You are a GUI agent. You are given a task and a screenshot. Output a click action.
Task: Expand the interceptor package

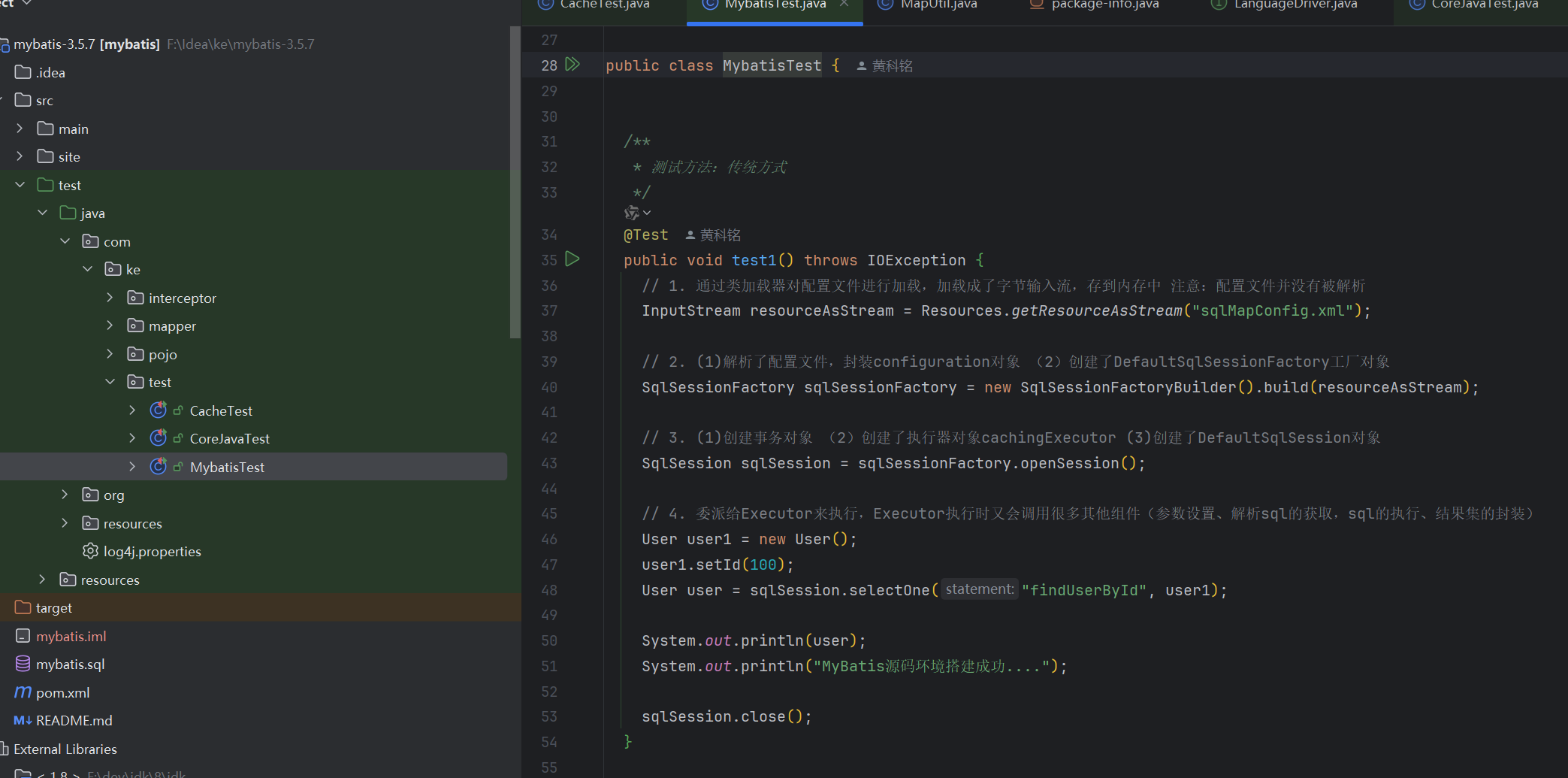pos(110,298)
